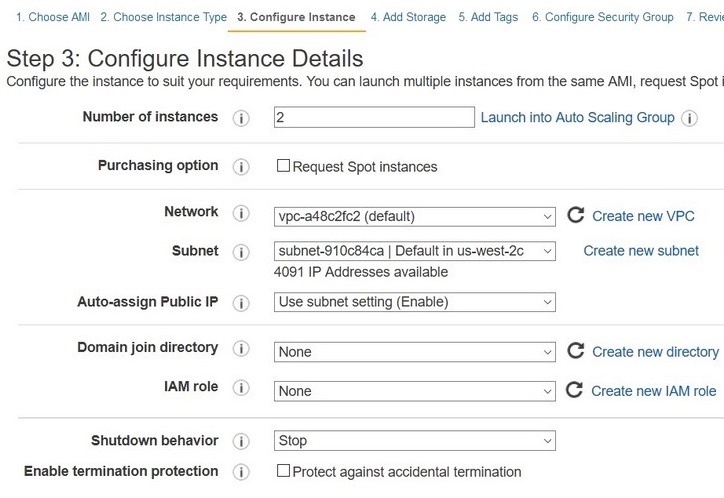Click Create new VPC link
The height and width of the screenshot is (498, 724).
click(643, 216)
